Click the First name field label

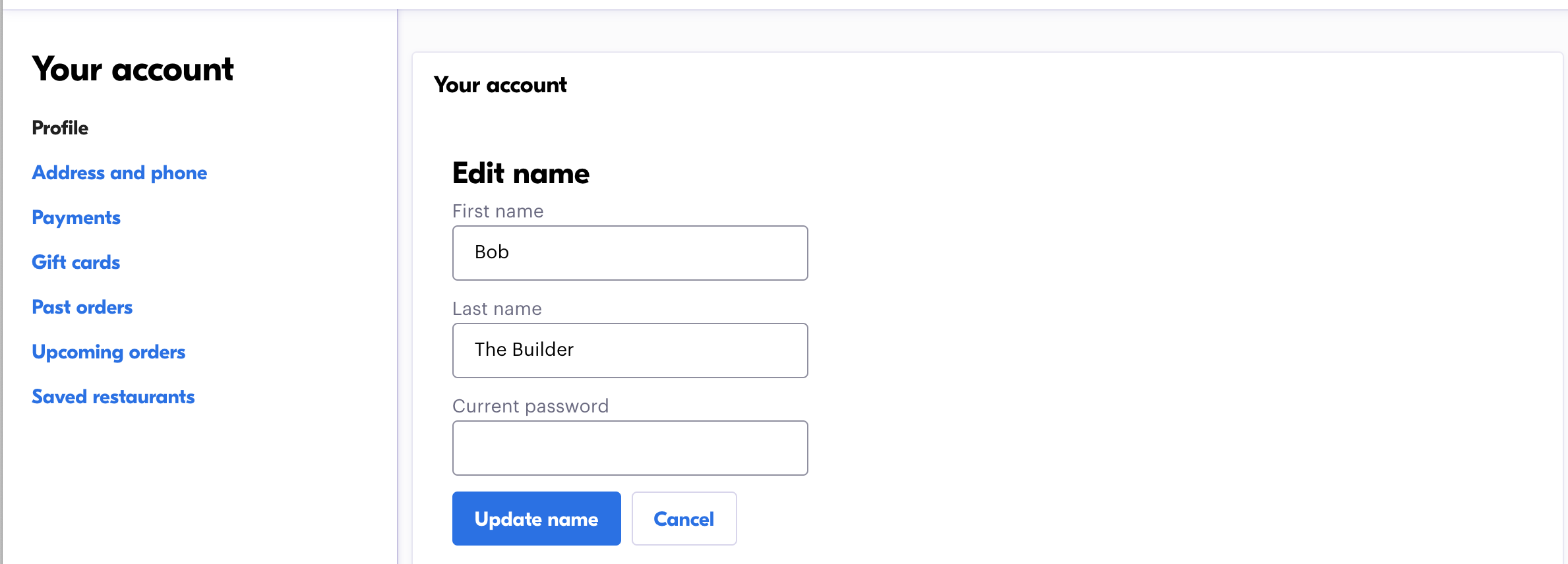498,211
